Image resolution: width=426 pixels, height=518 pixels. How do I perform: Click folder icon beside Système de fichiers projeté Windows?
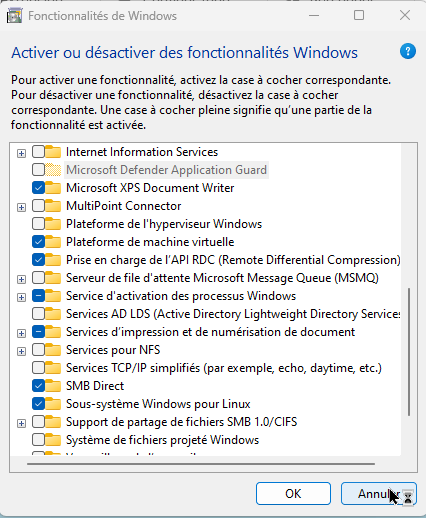click(x=53, y=440)
